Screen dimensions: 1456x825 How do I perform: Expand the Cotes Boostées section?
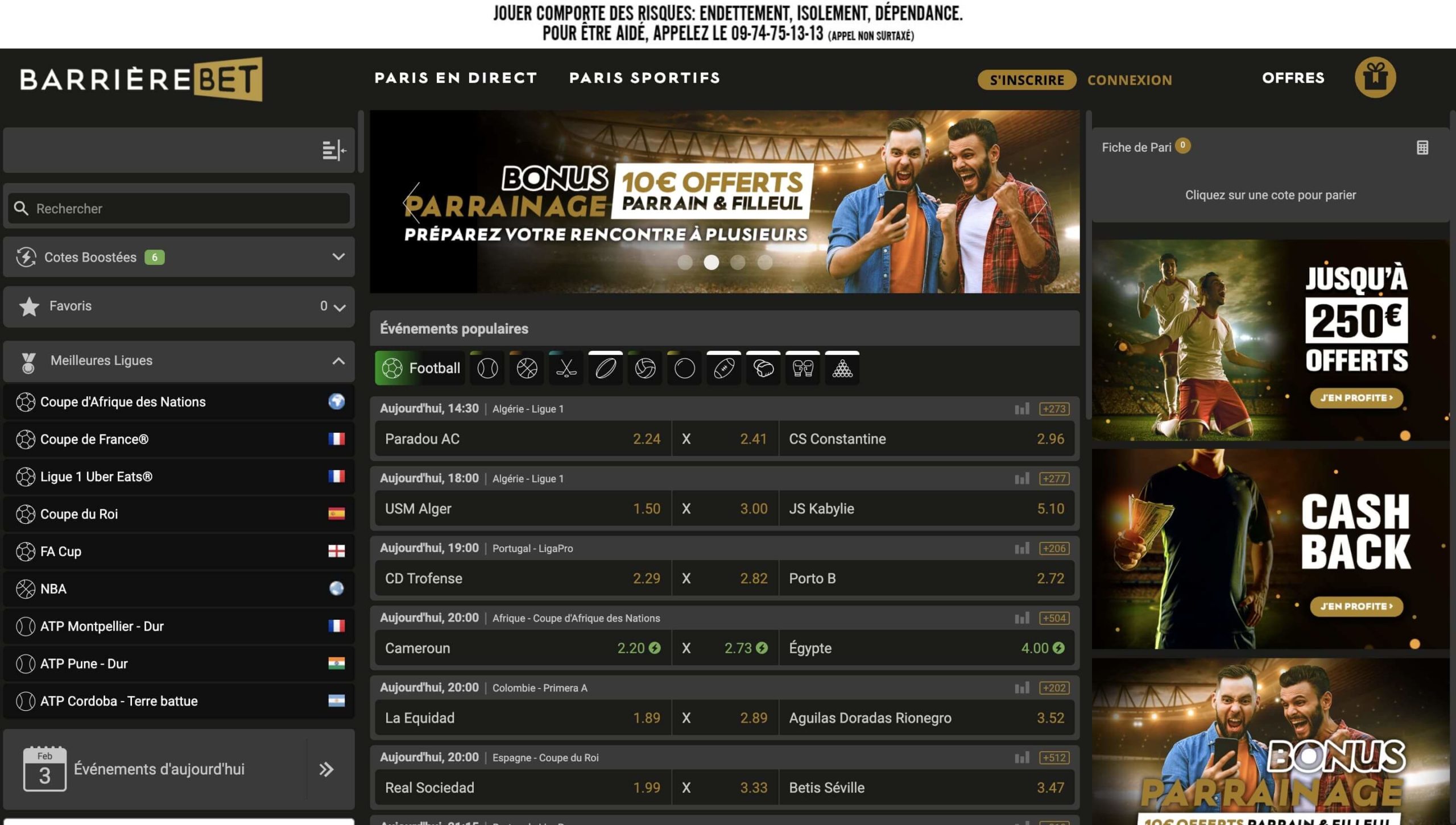[338, 257]
